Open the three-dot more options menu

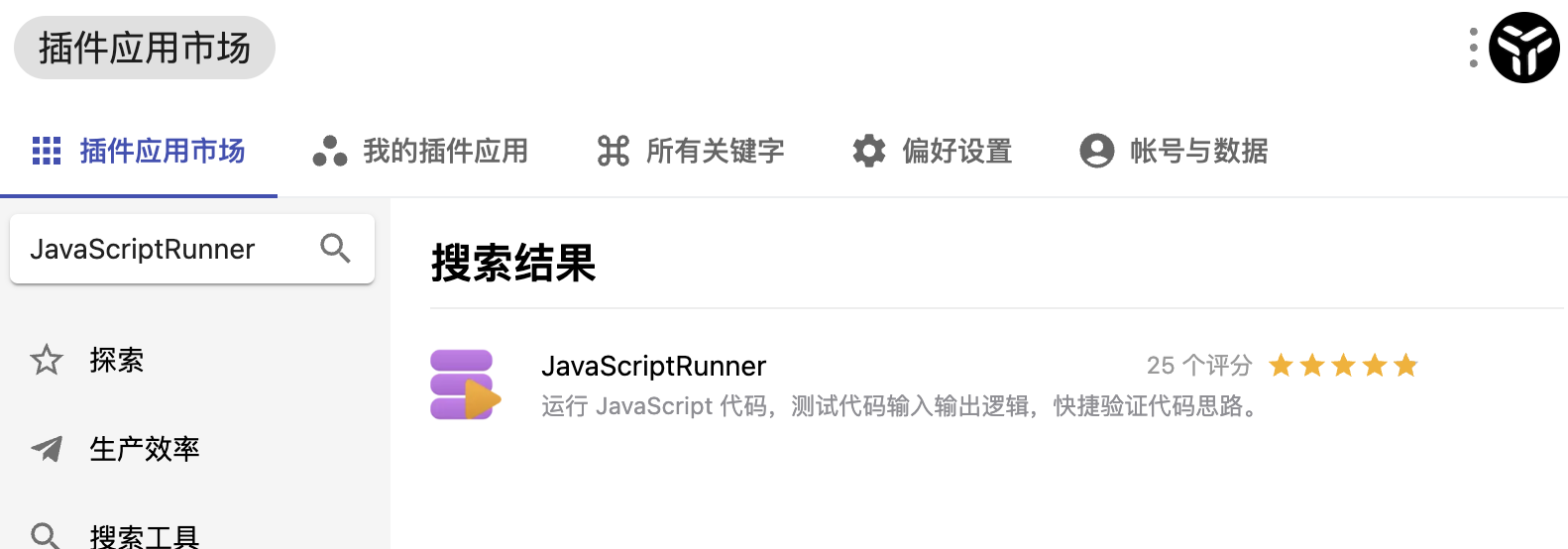pyautogui.click(x=1474, y=48)
